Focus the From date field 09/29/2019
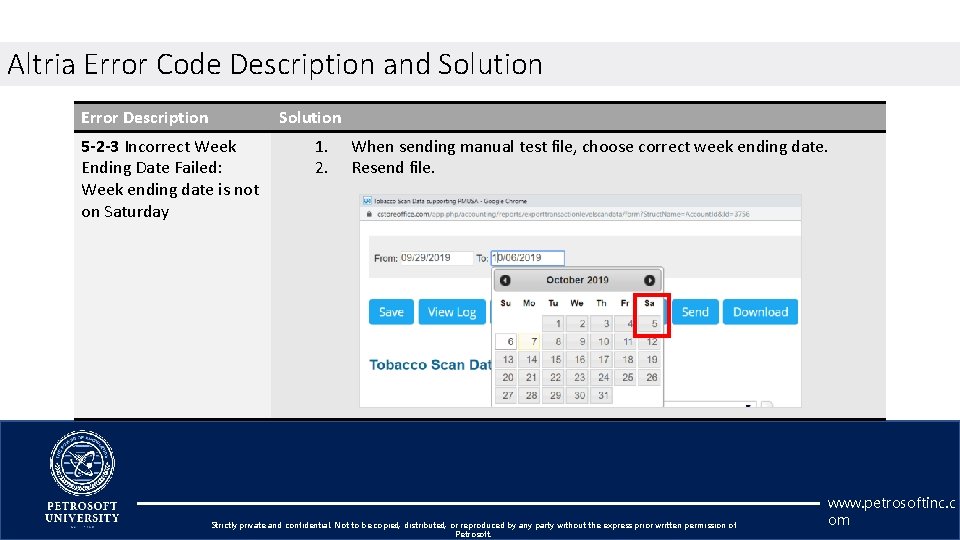Image resolution: width=960 pixels, height=540 pixels. pos(436,258)
